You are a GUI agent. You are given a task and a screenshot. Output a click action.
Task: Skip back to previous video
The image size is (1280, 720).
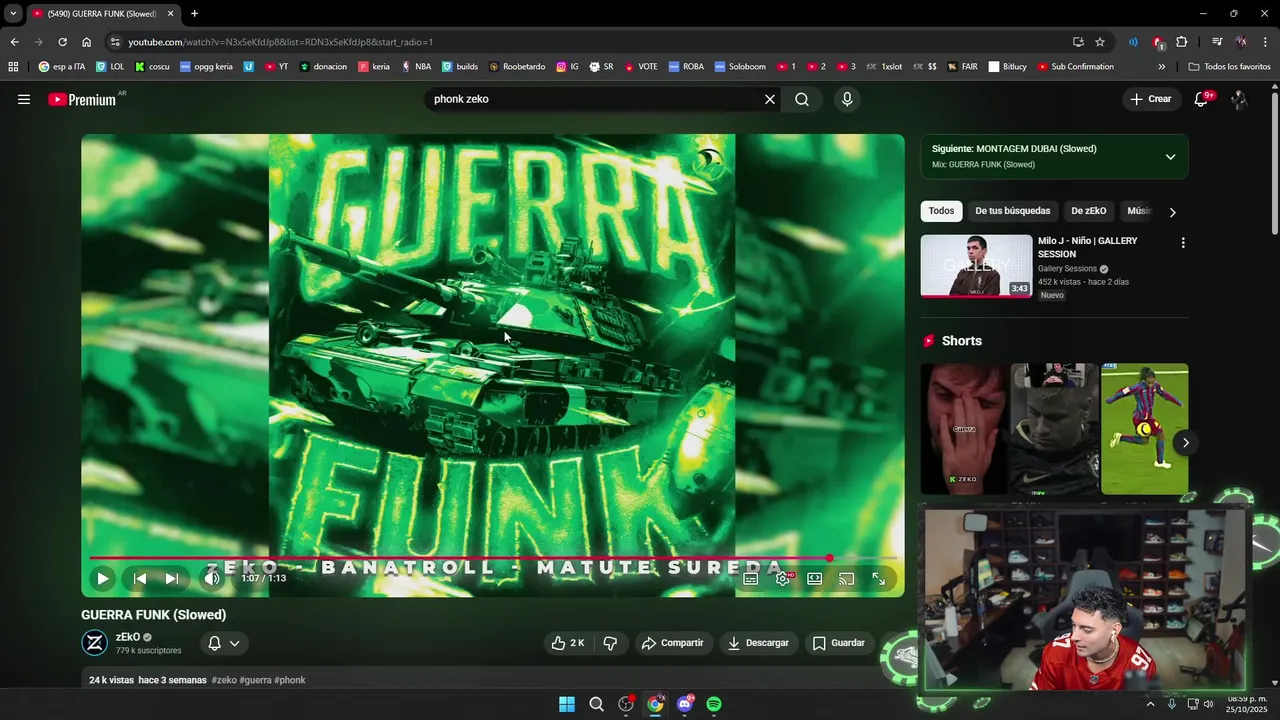pyautogui.click(x=140, y=578)
